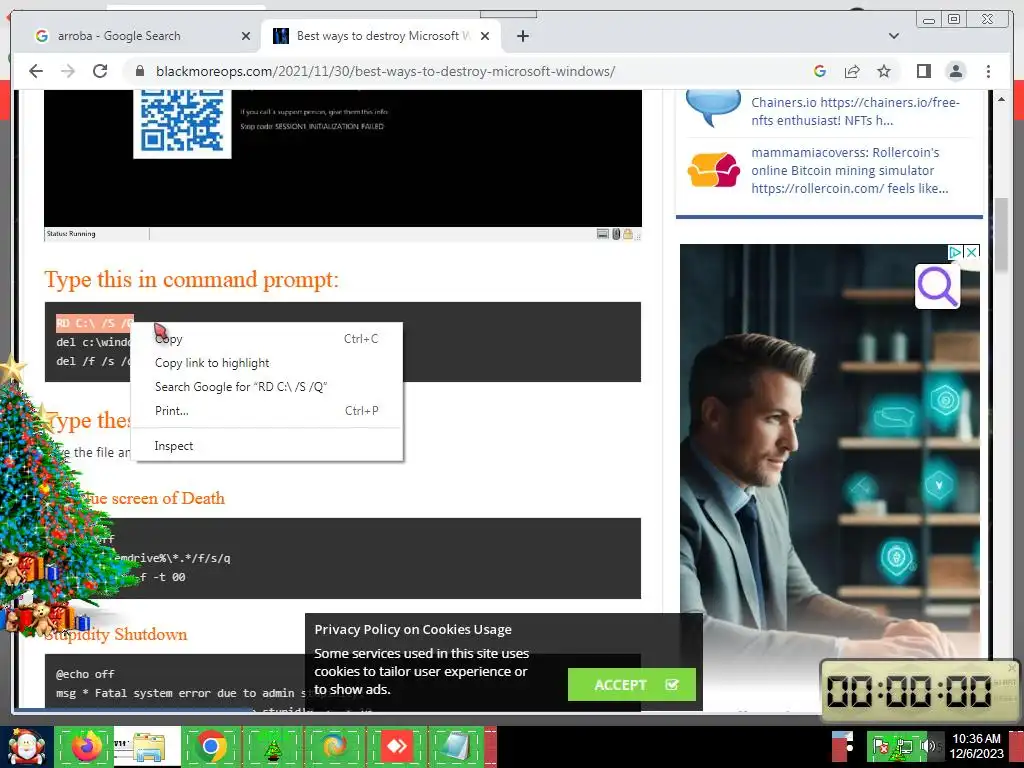Choose Inspect in the context menu
This screenshot has height=768, width=1024.
click(266, 446)
